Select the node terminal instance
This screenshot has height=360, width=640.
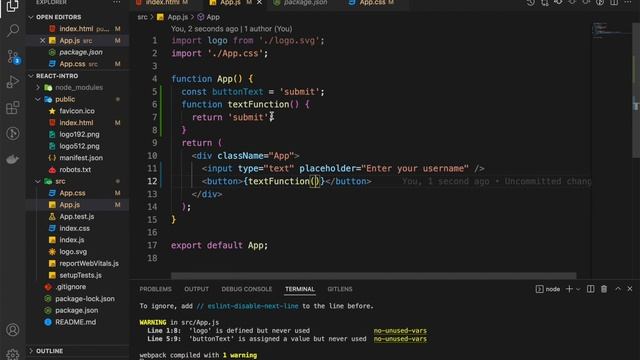tap(548, 289)
